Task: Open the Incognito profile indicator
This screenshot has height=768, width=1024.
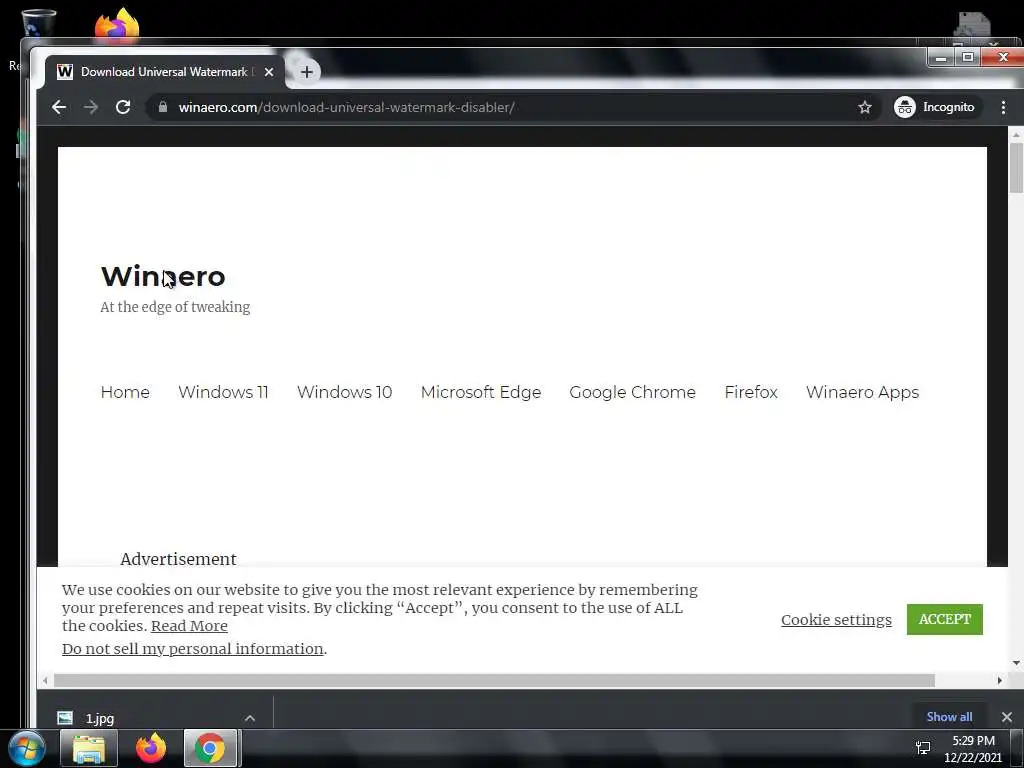Action: 935,107
